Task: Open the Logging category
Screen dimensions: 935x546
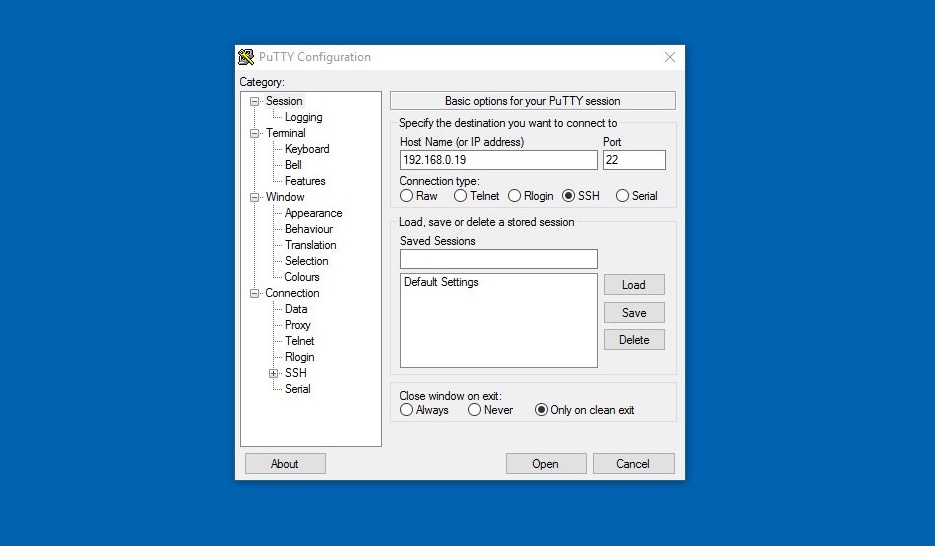Action: click(x=304, y=117)
